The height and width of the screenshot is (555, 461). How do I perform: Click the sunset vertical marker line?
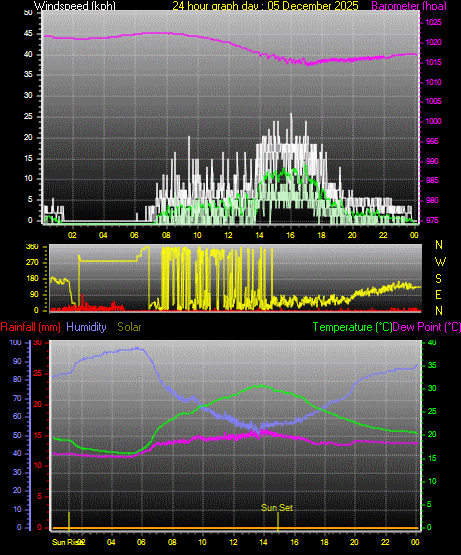278,521
